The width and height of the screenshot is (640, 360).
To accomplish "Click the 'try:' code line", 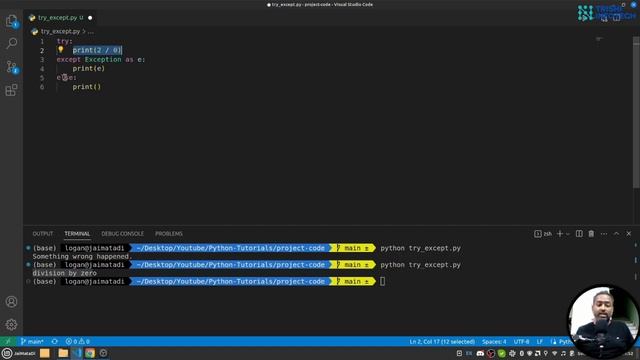I will (64, 41).
